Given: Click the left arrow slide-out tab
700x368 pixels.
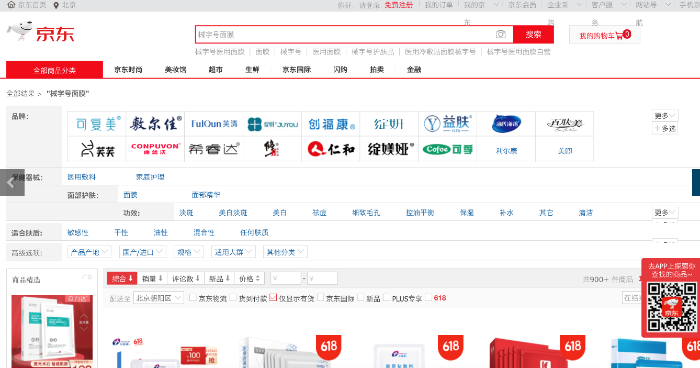Looking at the screenshot, I should 12,182.
